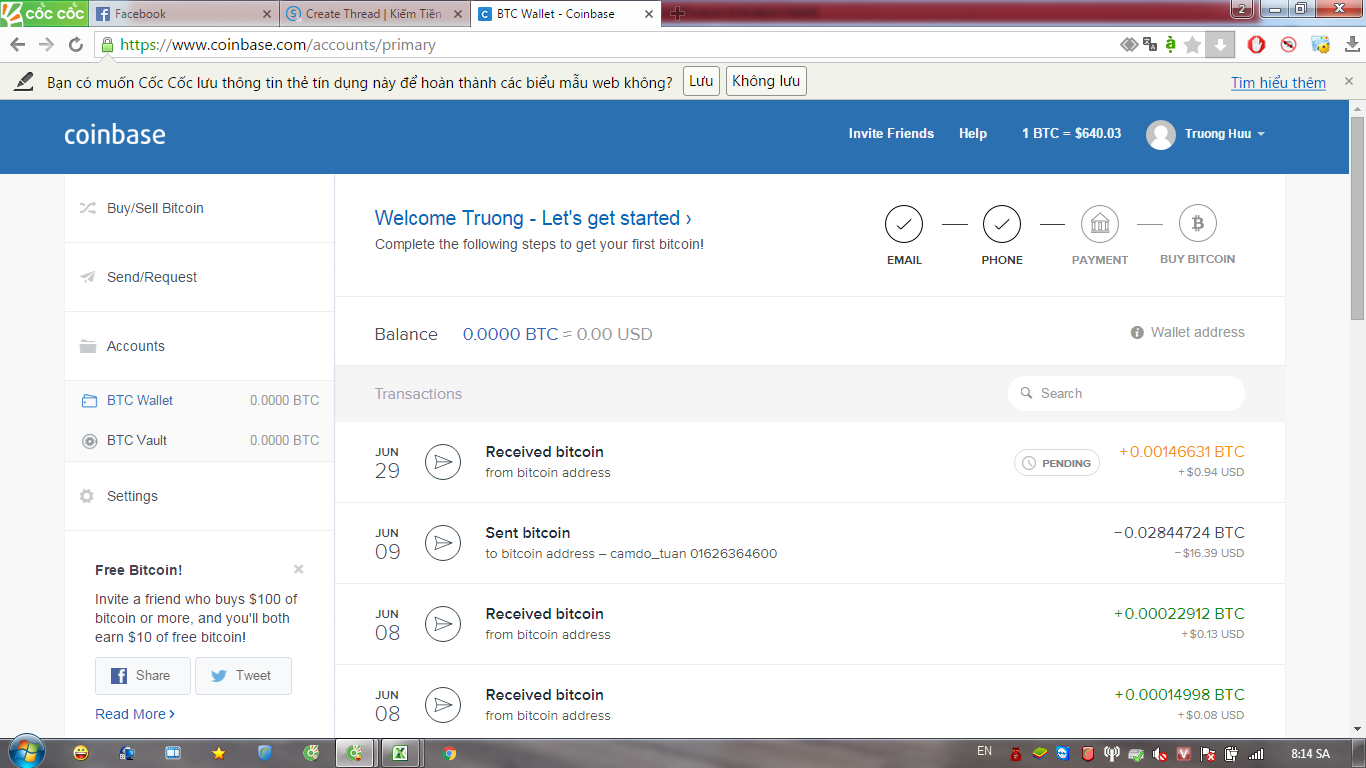Screen dimensions: 1366x768
Task: Open Settings from the sidebar
Action: tap(199, 496)
